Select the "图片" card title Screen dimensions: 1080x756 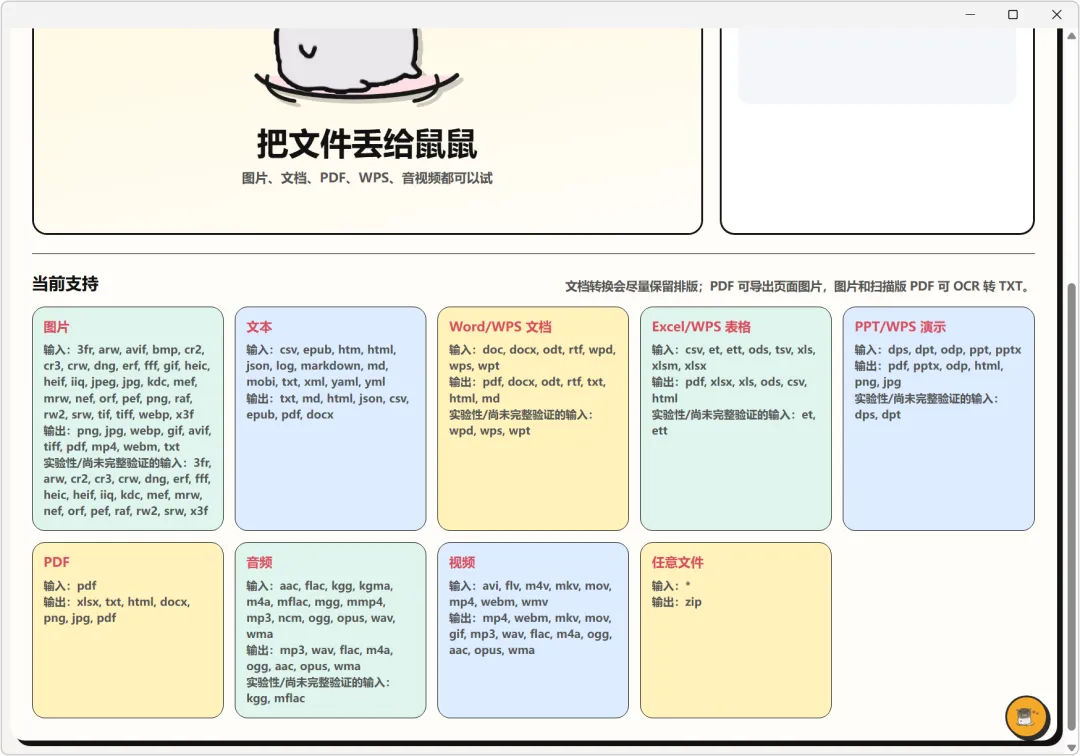point(56,327)
